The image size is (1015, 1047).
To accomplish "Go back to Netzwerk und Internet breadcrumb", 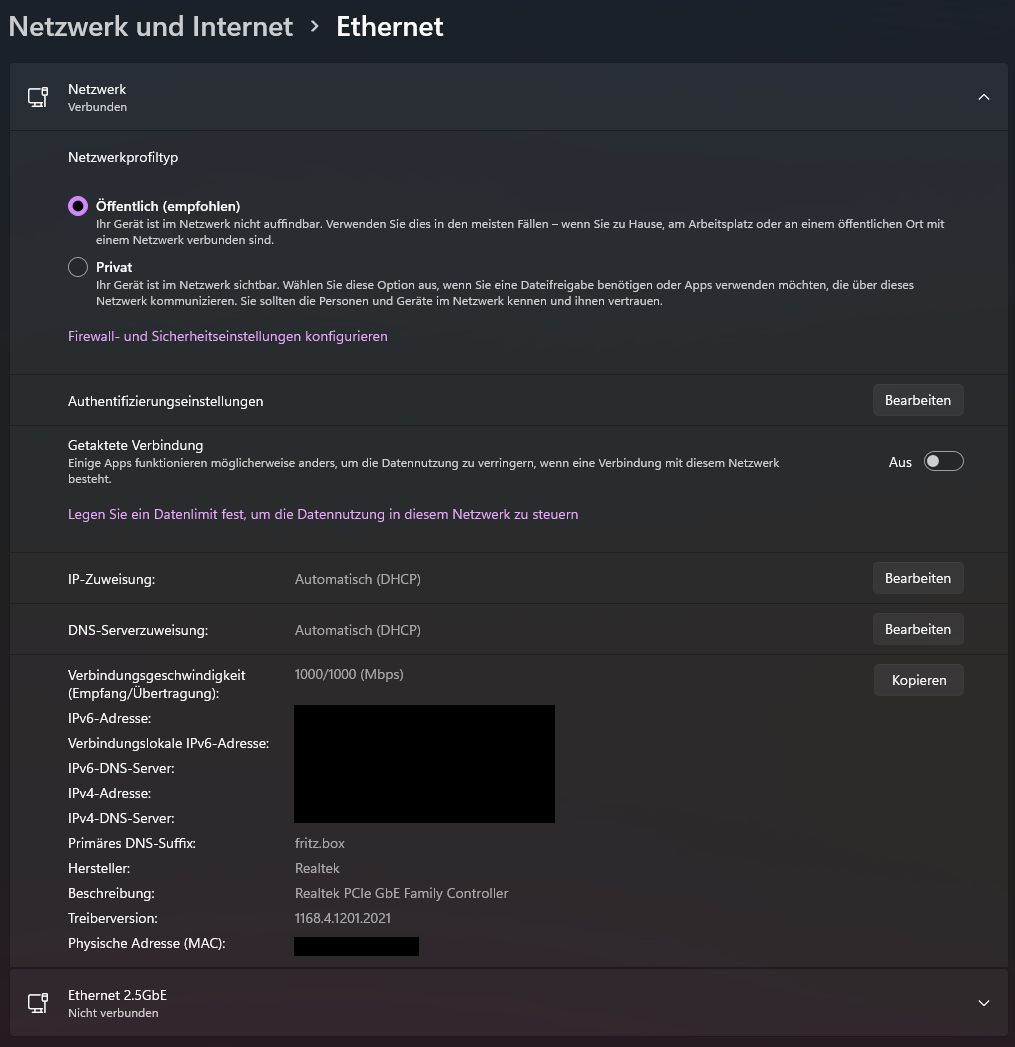I will pyautogui.click(x=151, y=27).
